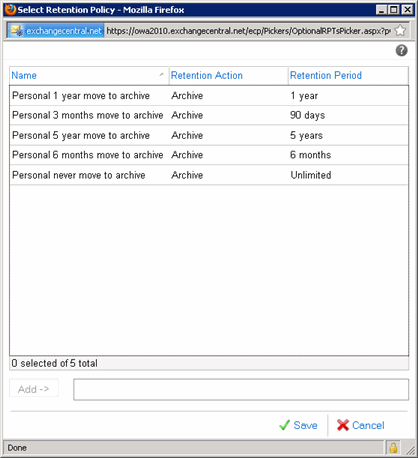Click the Cancel link
Viewport: 418px width, 458px height.
tap(368, 425)
